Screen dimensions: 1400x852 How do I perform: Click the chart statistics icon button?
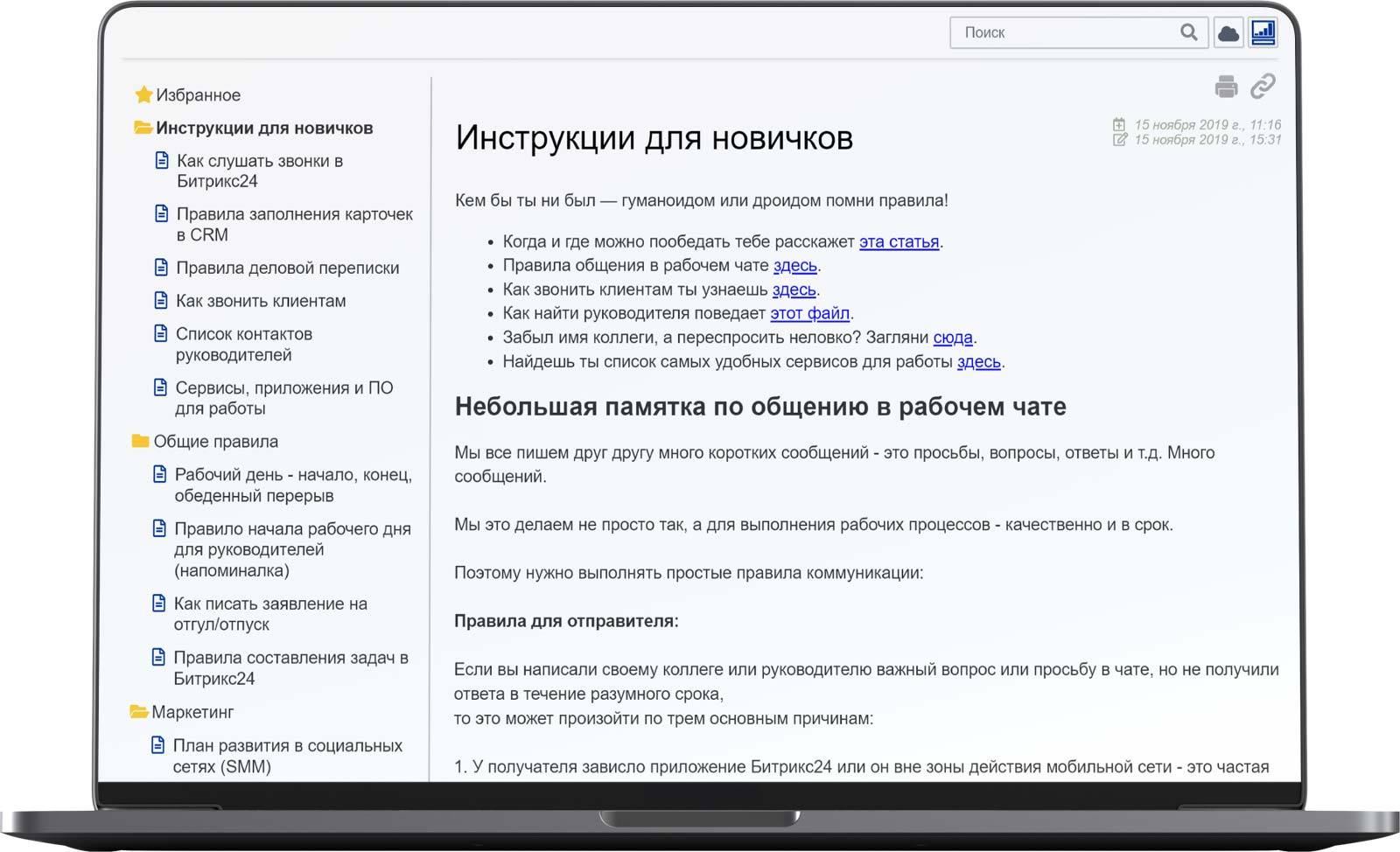[1263, 33]
